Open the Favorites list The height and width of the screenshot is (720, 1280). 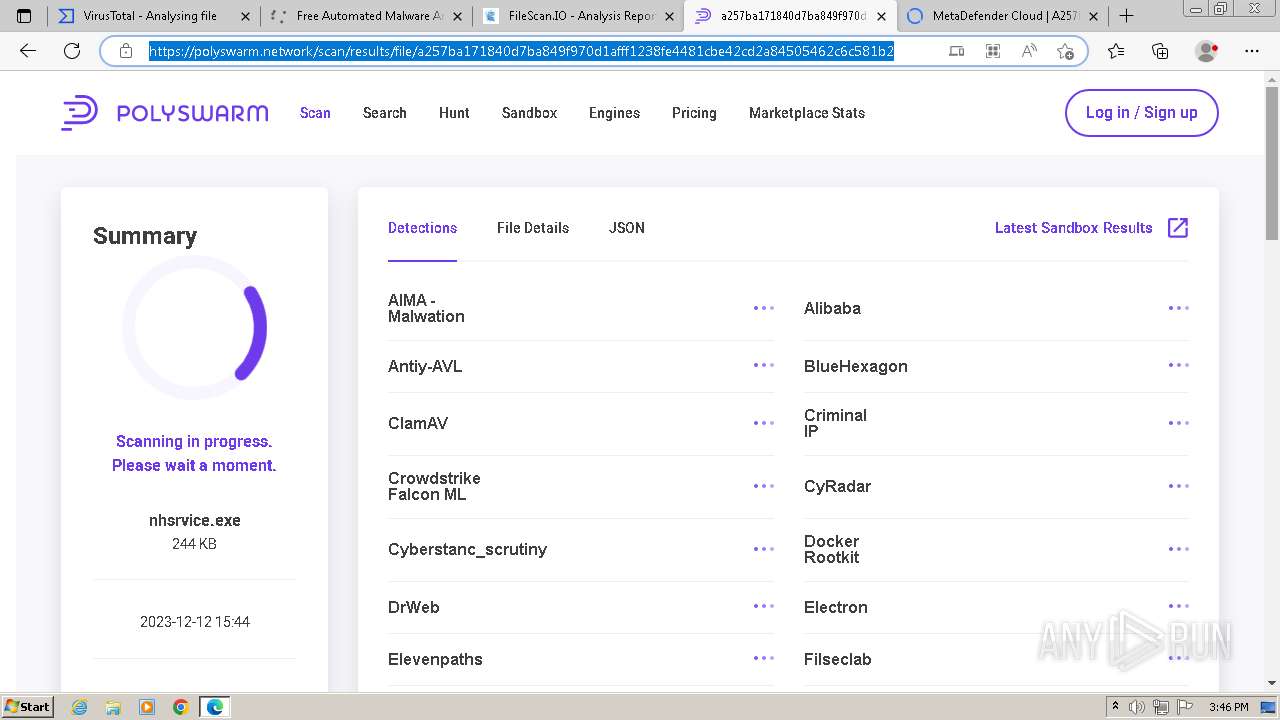pos(1116,51)
